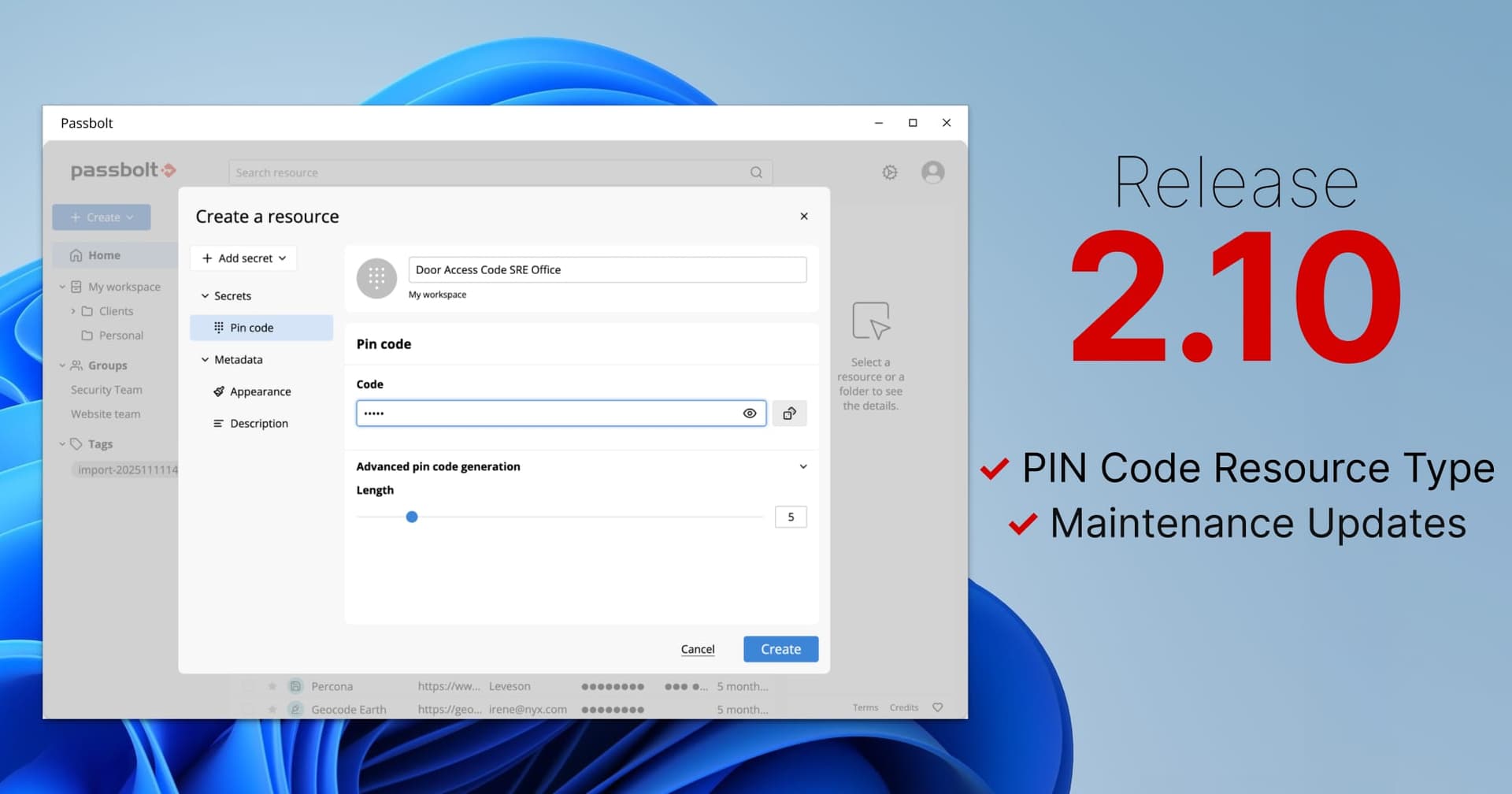Open the Add secret dropdown
This screenshot has height=794, width=1512.
244,258
